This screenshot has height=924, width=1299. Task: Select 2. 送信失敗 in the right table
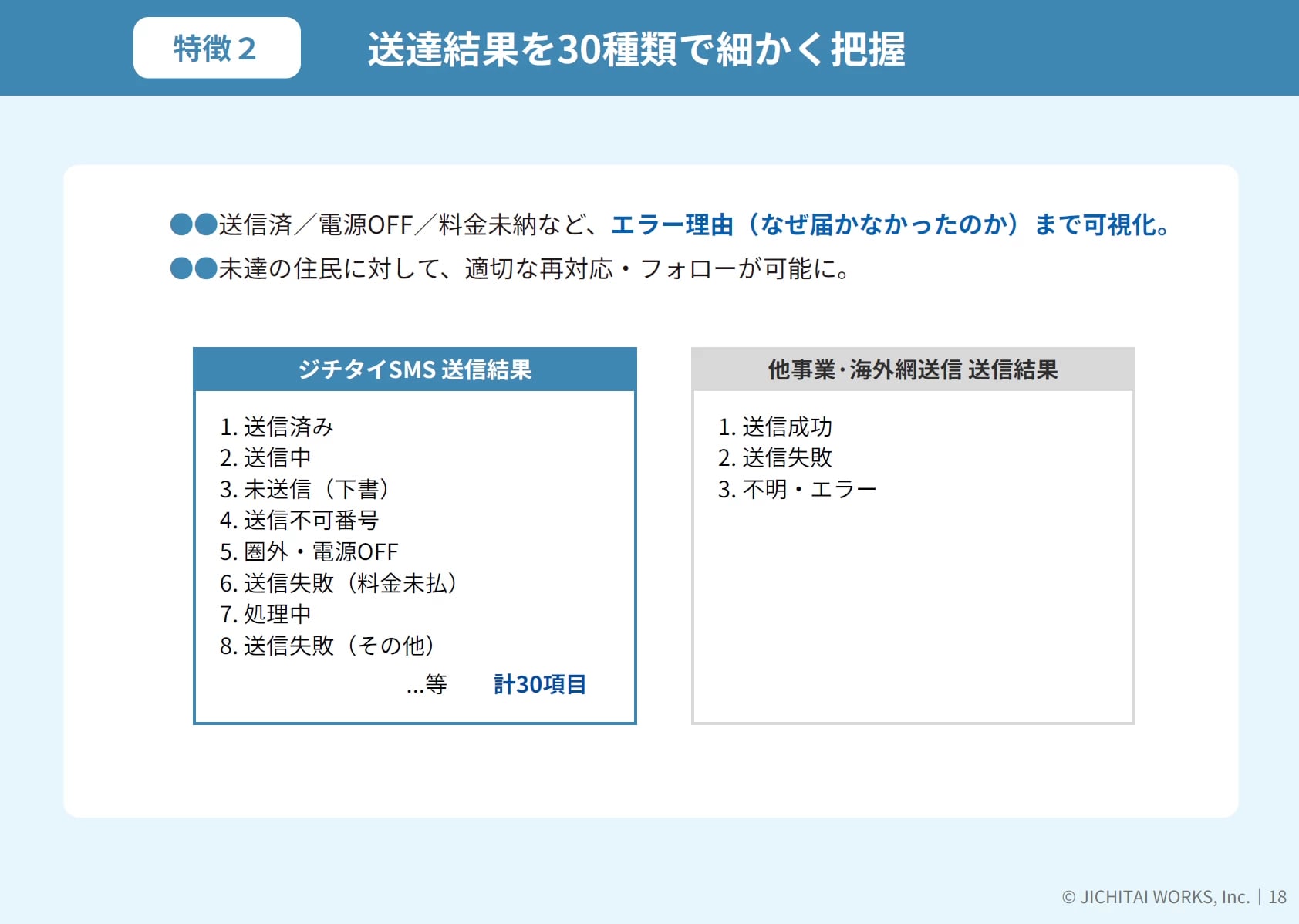[775, 457]
